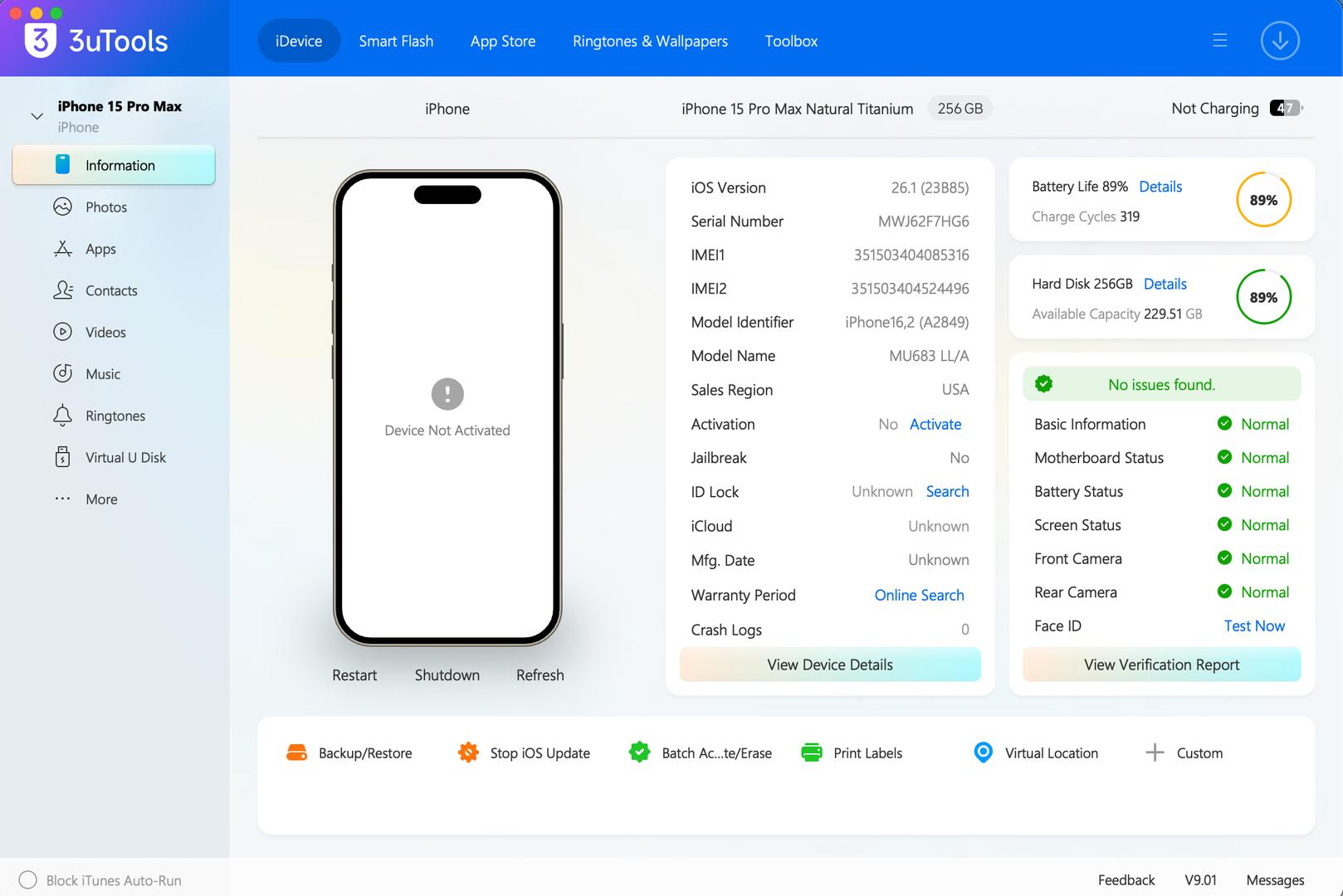Open the hamburger list menu icon
The width and height of the screenshot is (1343, 896).
1219,41
